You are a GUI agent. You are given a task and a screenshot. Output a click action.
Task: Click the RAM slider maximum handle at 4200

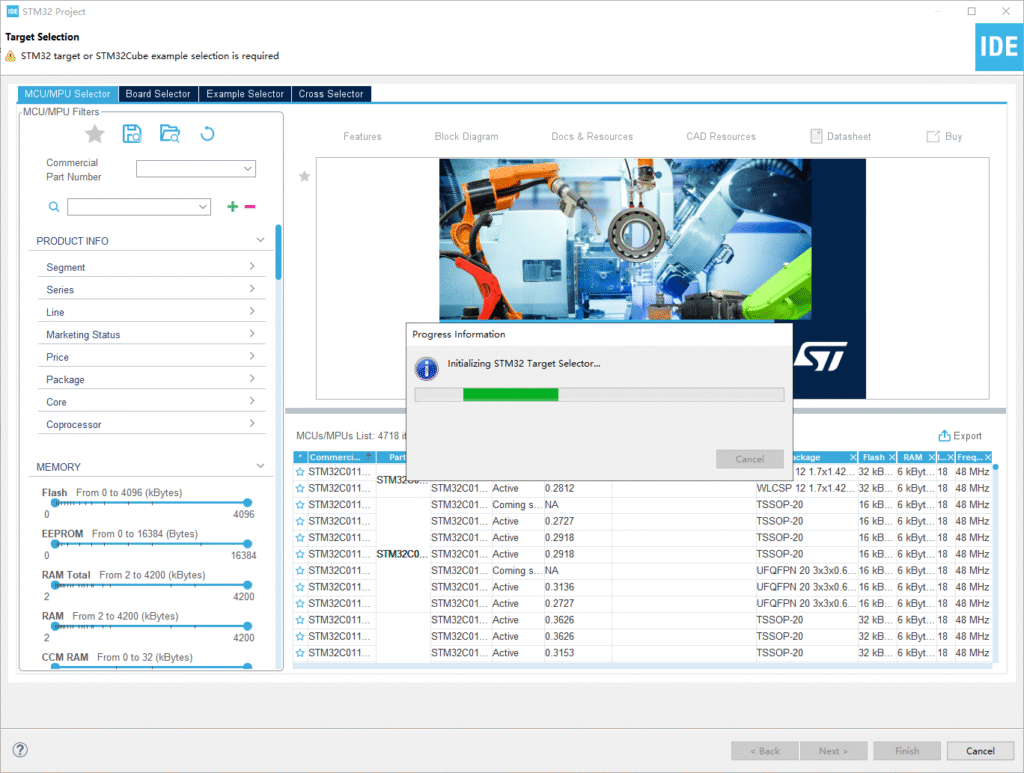point(248,626)
